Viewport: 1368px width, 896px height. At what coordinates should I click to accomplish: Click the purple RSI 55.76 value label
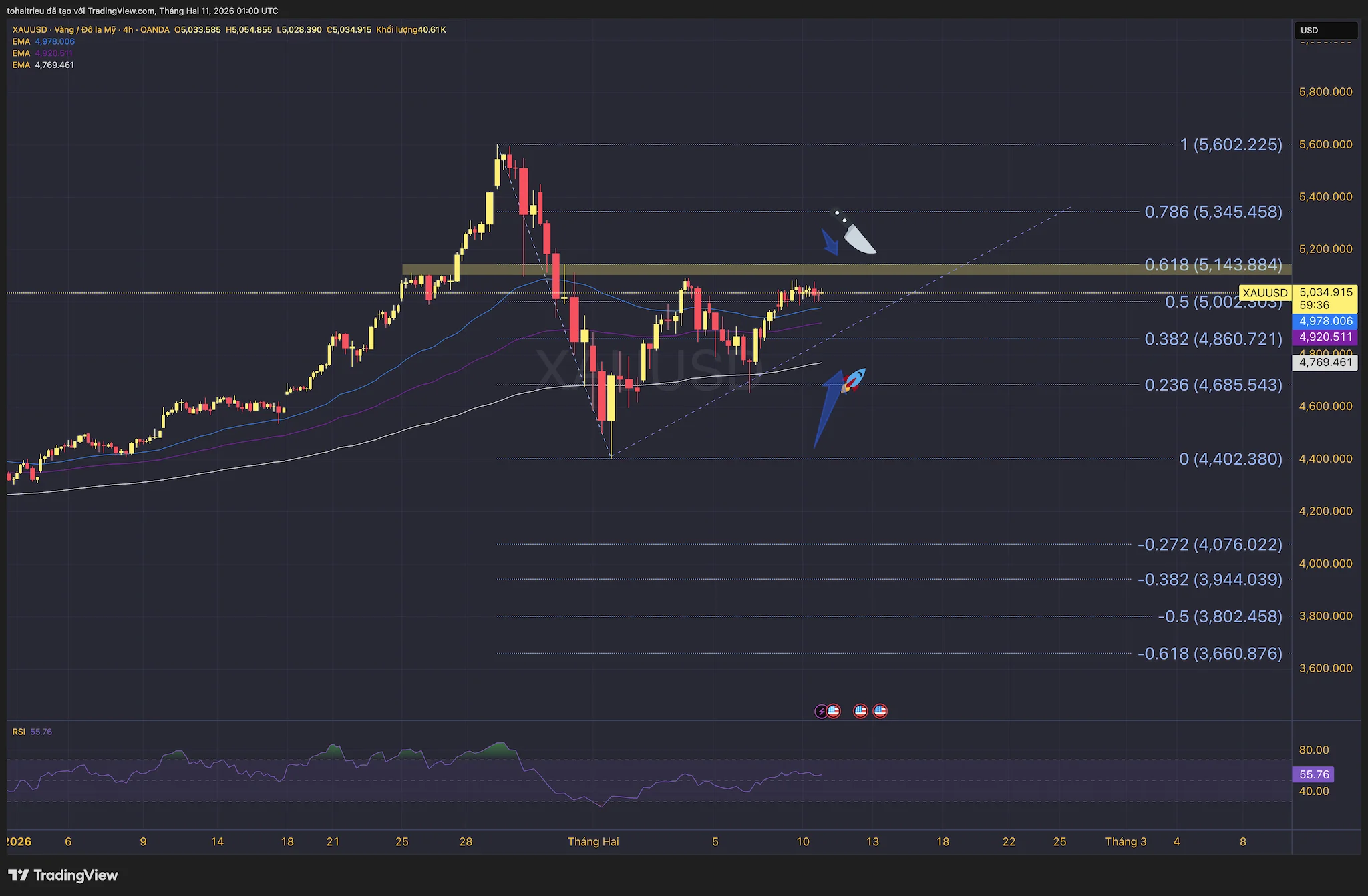[x=1314, y=774]
